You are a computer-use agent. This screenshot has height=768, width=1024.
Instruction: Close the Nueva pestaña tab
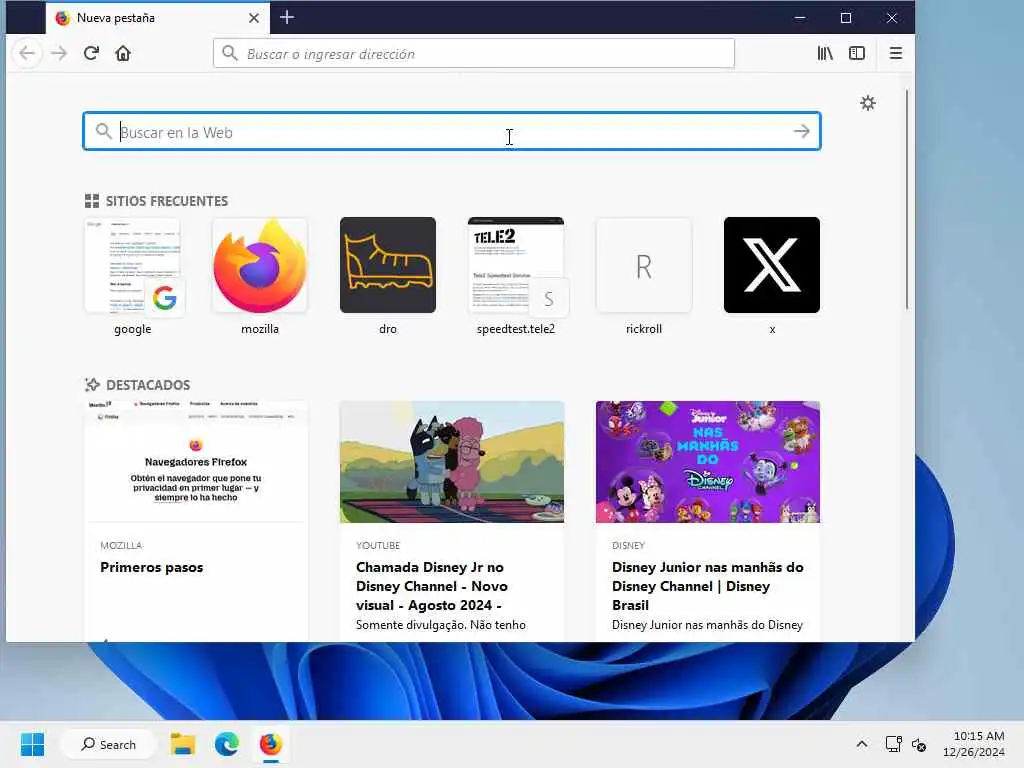point(254,18)
